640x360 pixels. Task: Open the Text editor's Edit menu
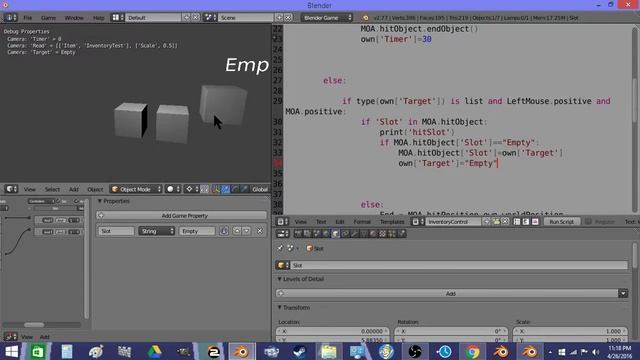(x=340, y=222)
